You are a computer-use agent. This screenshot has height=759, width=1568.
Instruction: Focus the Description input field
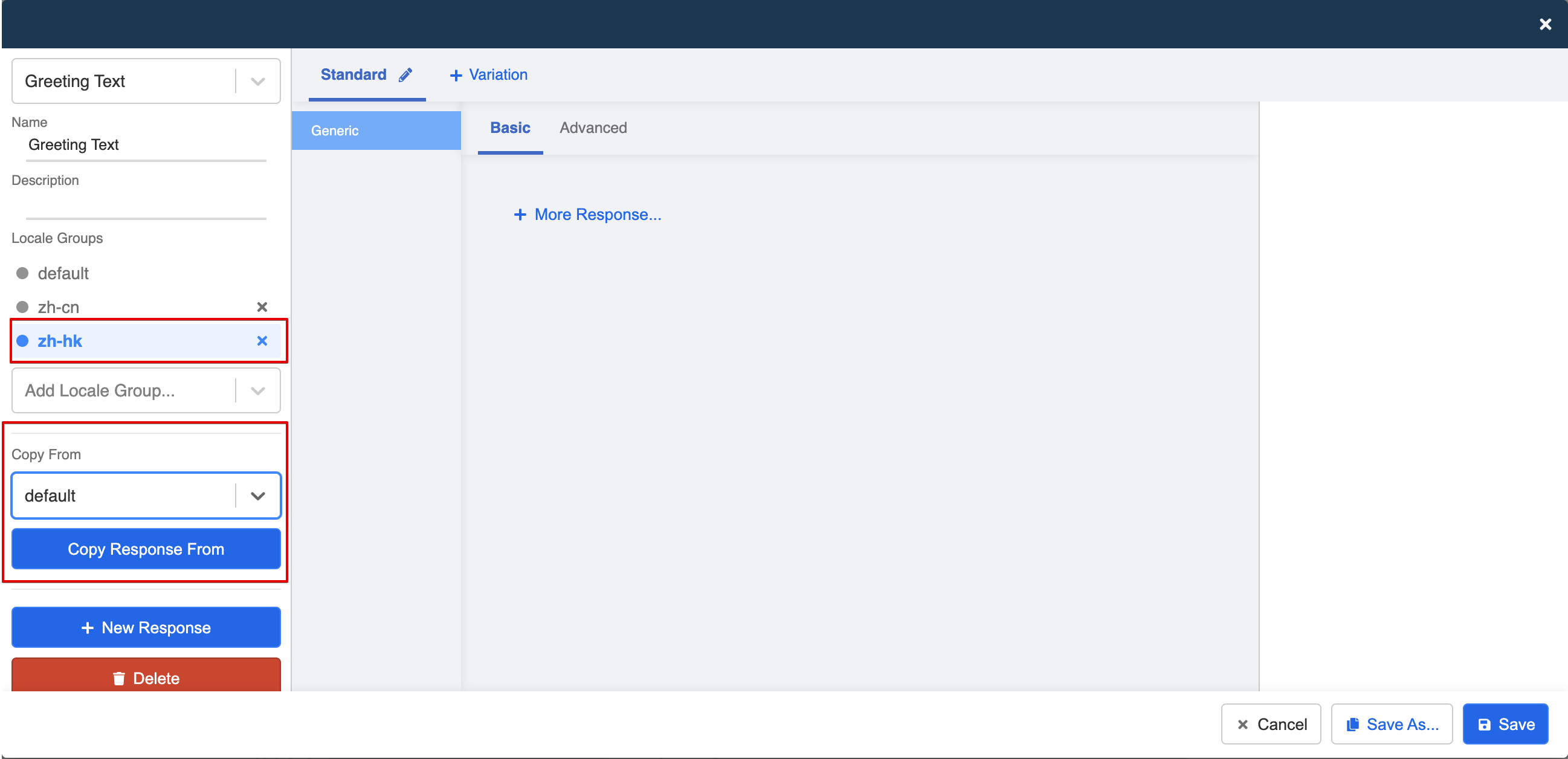146,204
